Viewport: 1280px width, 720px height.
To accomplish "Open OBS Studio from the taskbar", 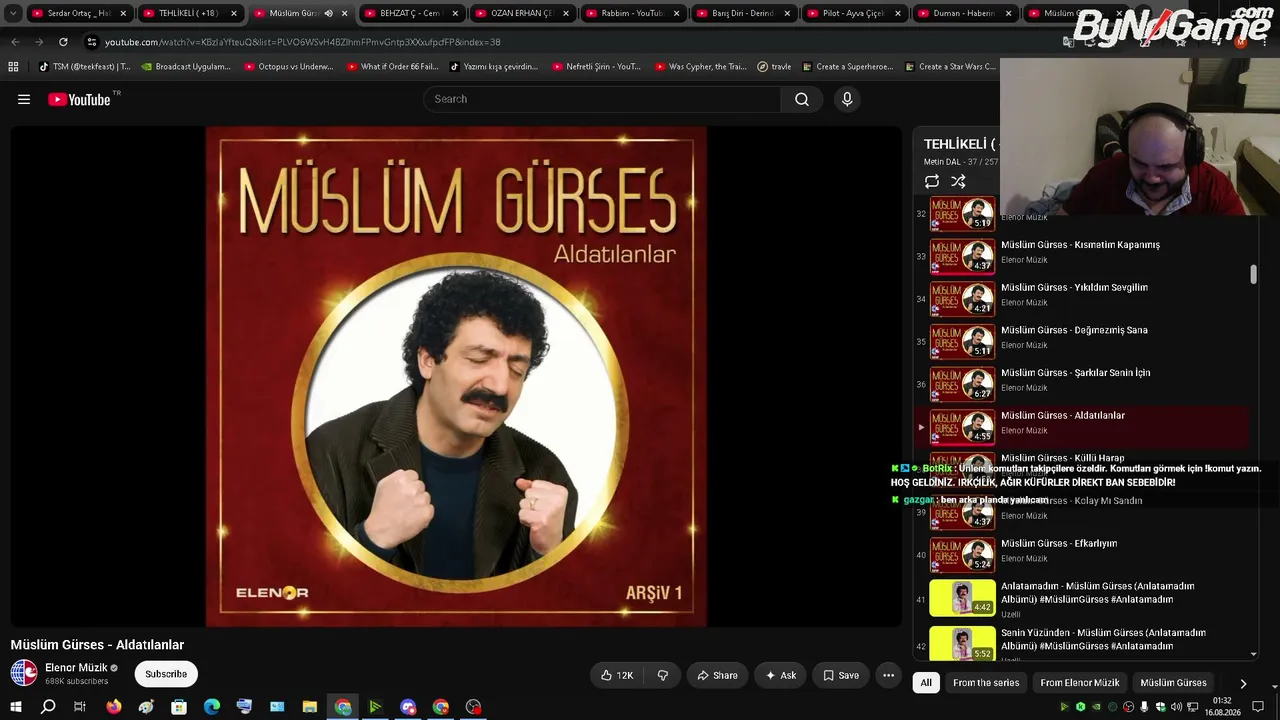I will pos(474,707).
